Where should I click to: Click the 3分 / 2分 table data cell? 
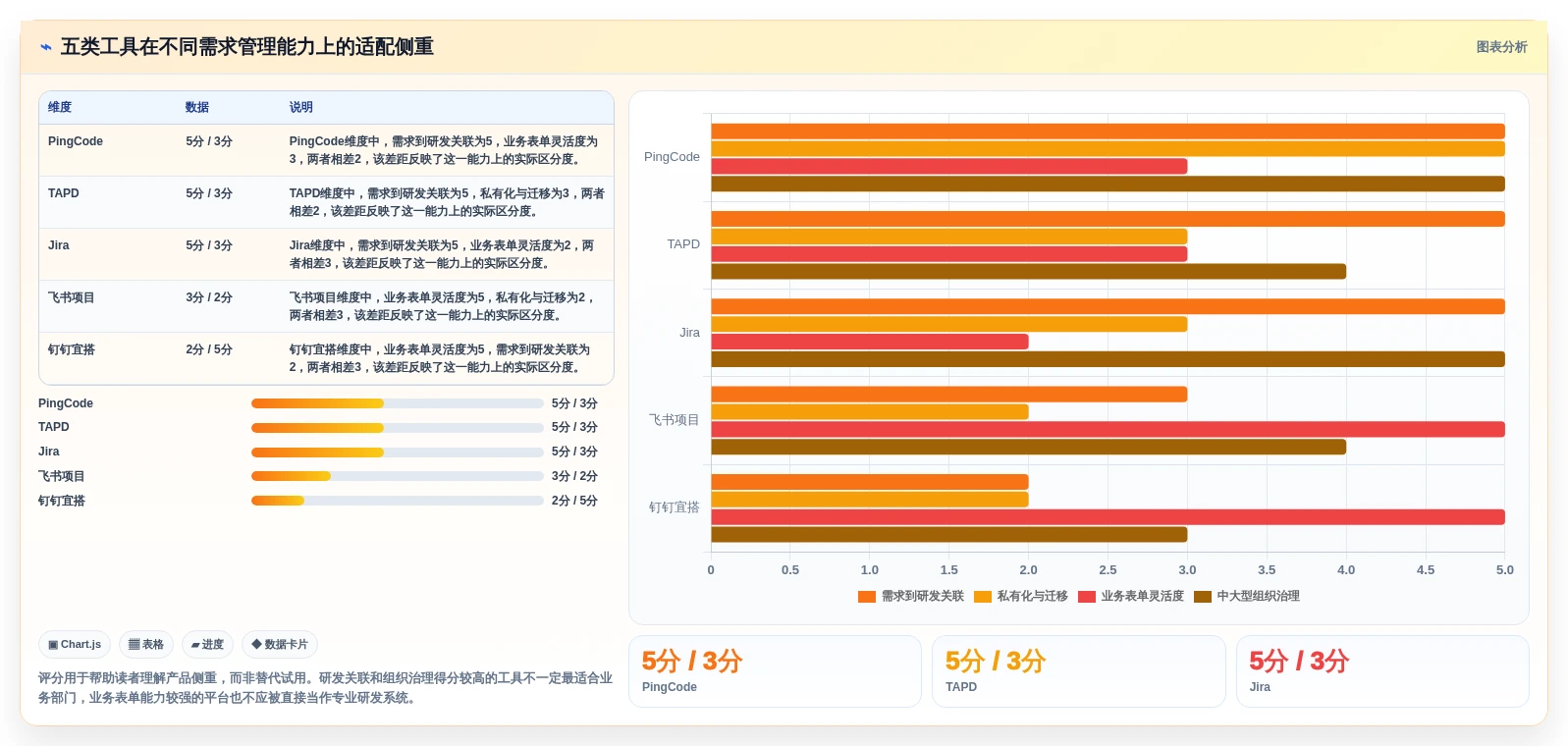pos(209,297)
